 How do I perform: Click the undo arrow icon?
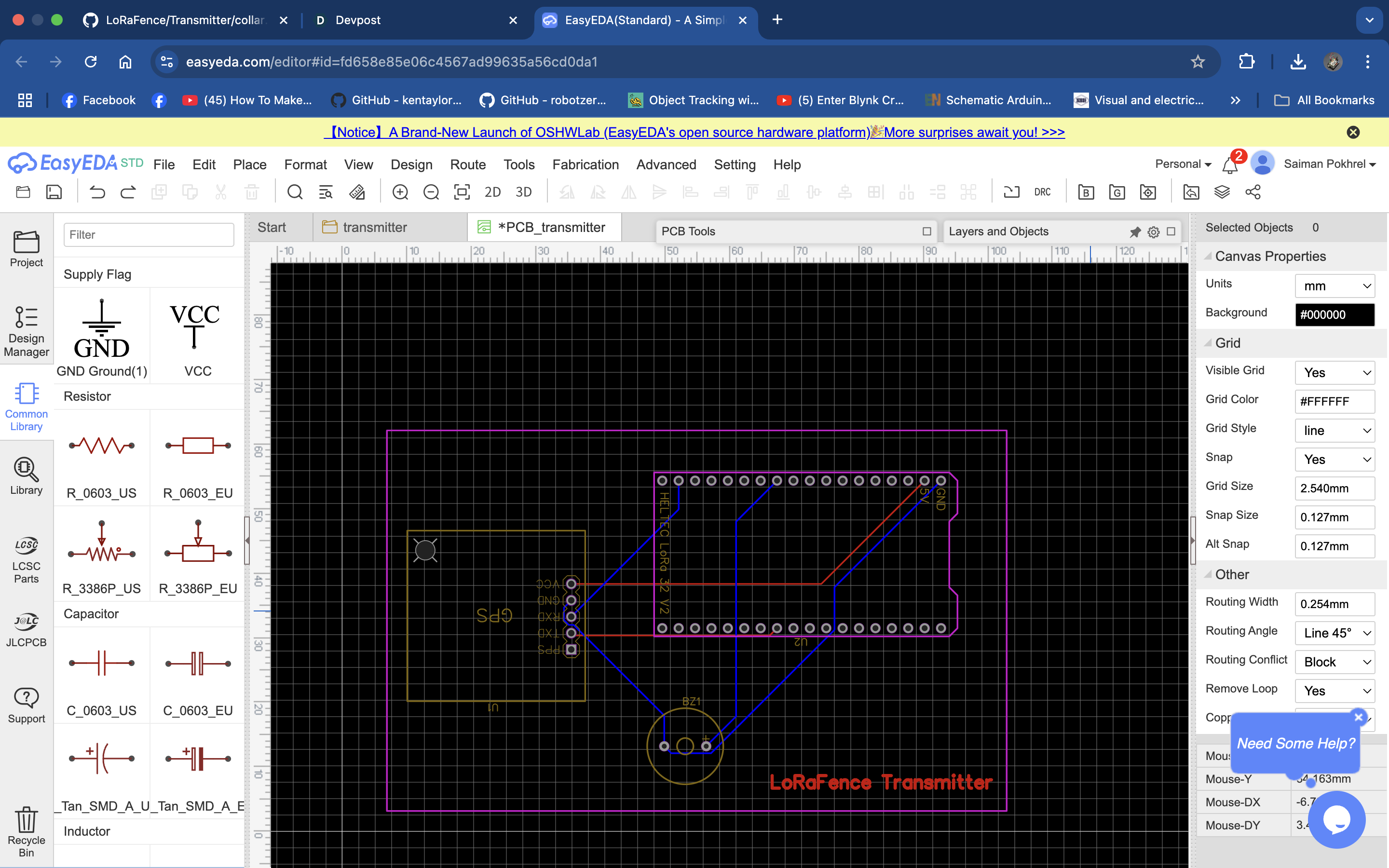(97, 192)
